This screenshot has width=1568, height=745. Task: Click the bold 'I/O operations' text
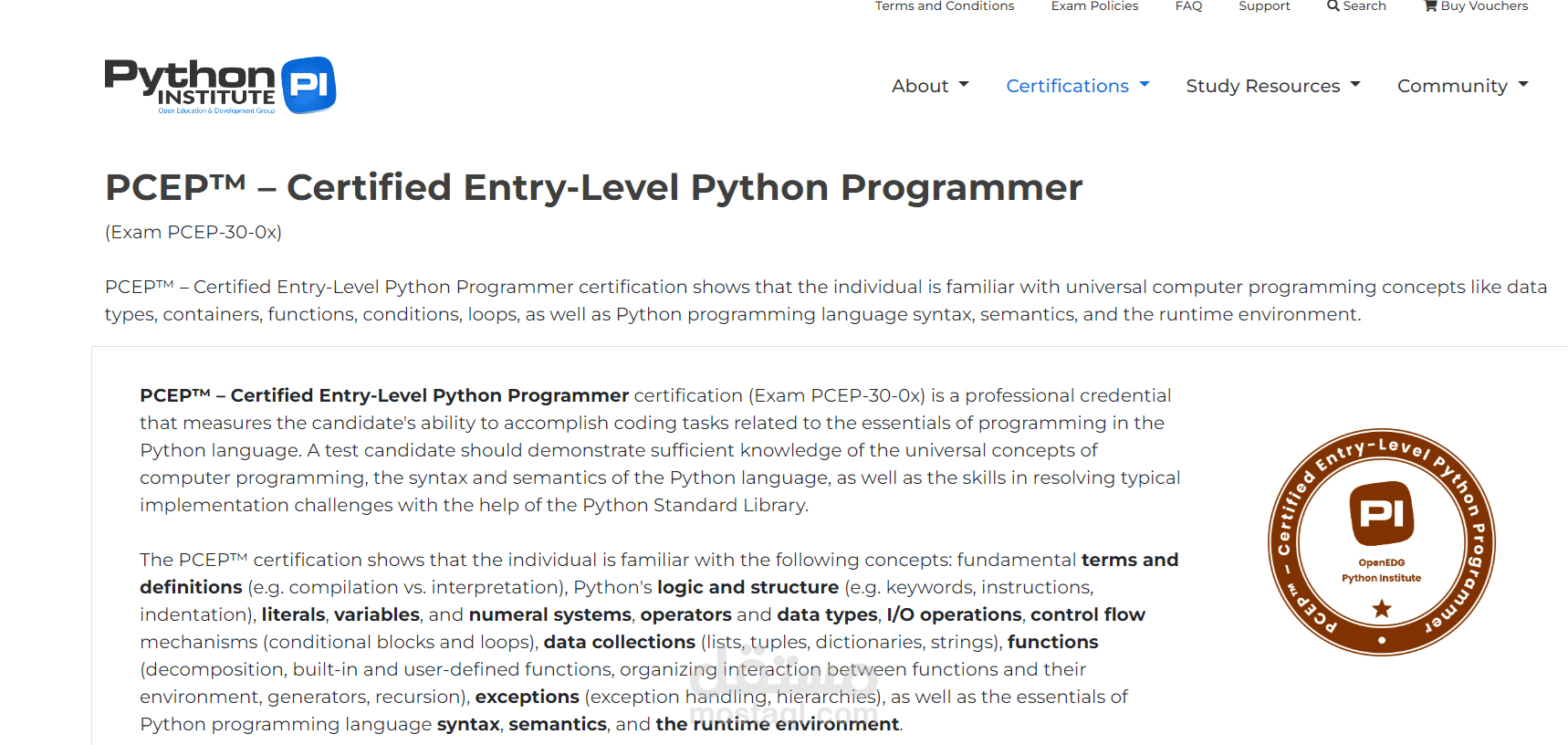click(954, 614)
